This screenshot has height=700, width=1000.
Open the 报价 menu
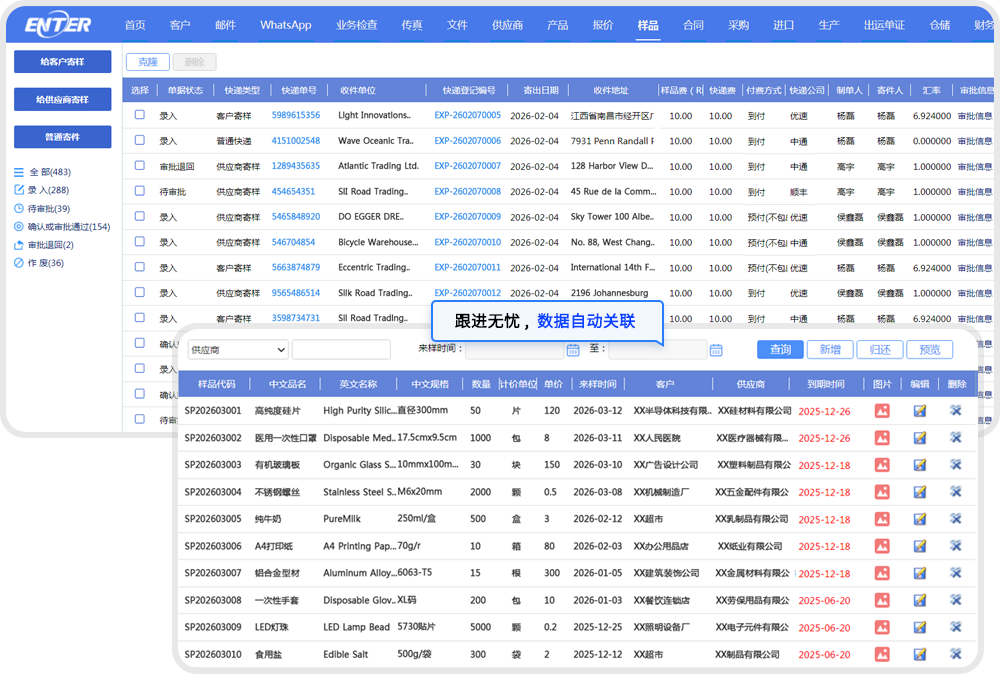click(602, 25)
